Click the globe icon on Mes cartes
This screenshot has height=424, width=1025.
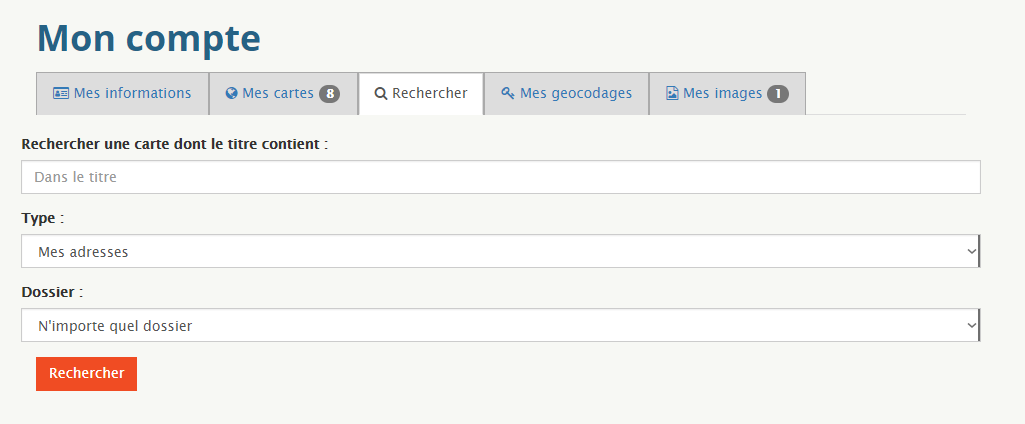231,93
